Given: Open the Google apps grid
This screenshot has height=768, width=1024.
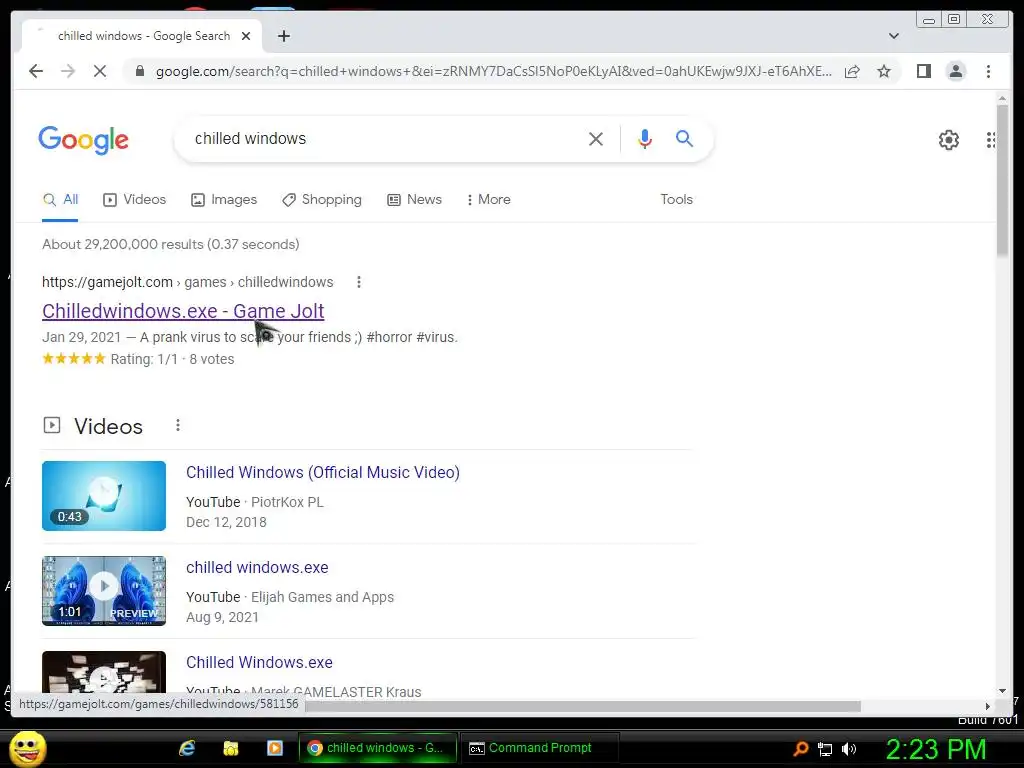Looking at the screenshot, I should click(991, 140).
